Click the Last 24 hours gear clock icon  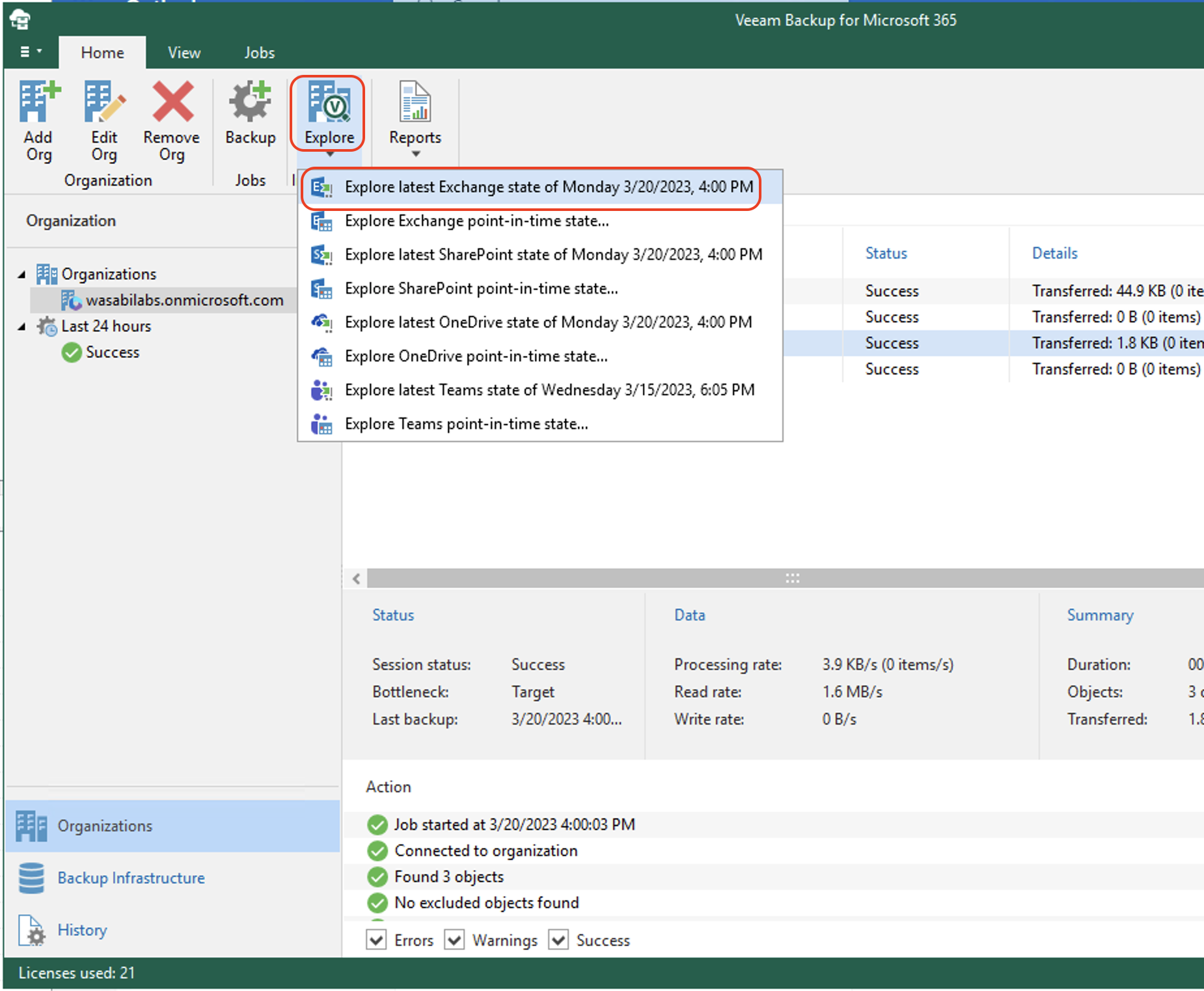tap(47, 326)
